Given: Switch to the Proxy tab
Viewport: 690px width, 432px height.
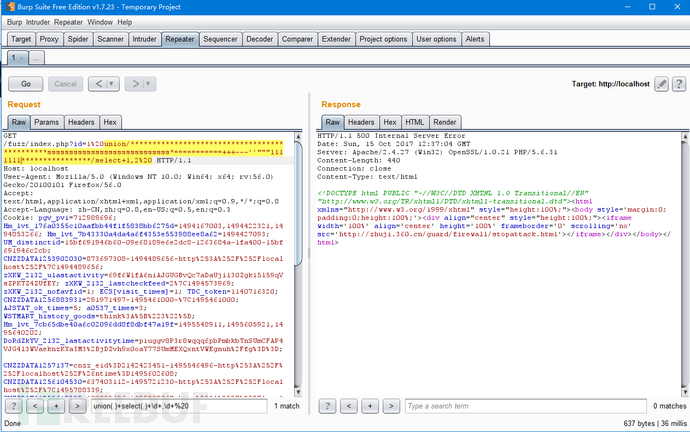Looking at the screenshot, I should [49, 39].
